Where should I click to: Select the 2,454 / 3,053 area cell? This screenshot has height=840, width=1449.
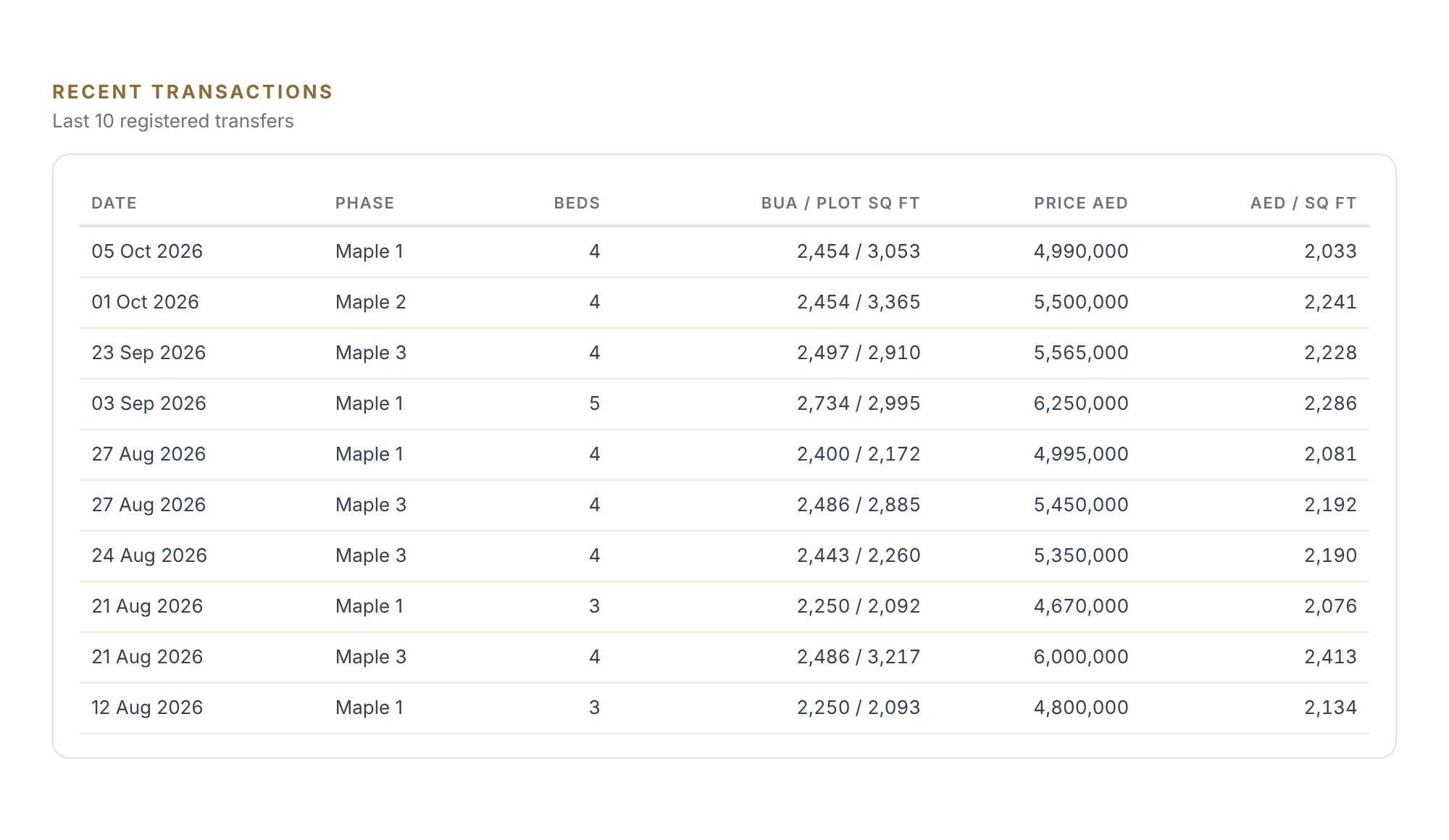(859, 251)
